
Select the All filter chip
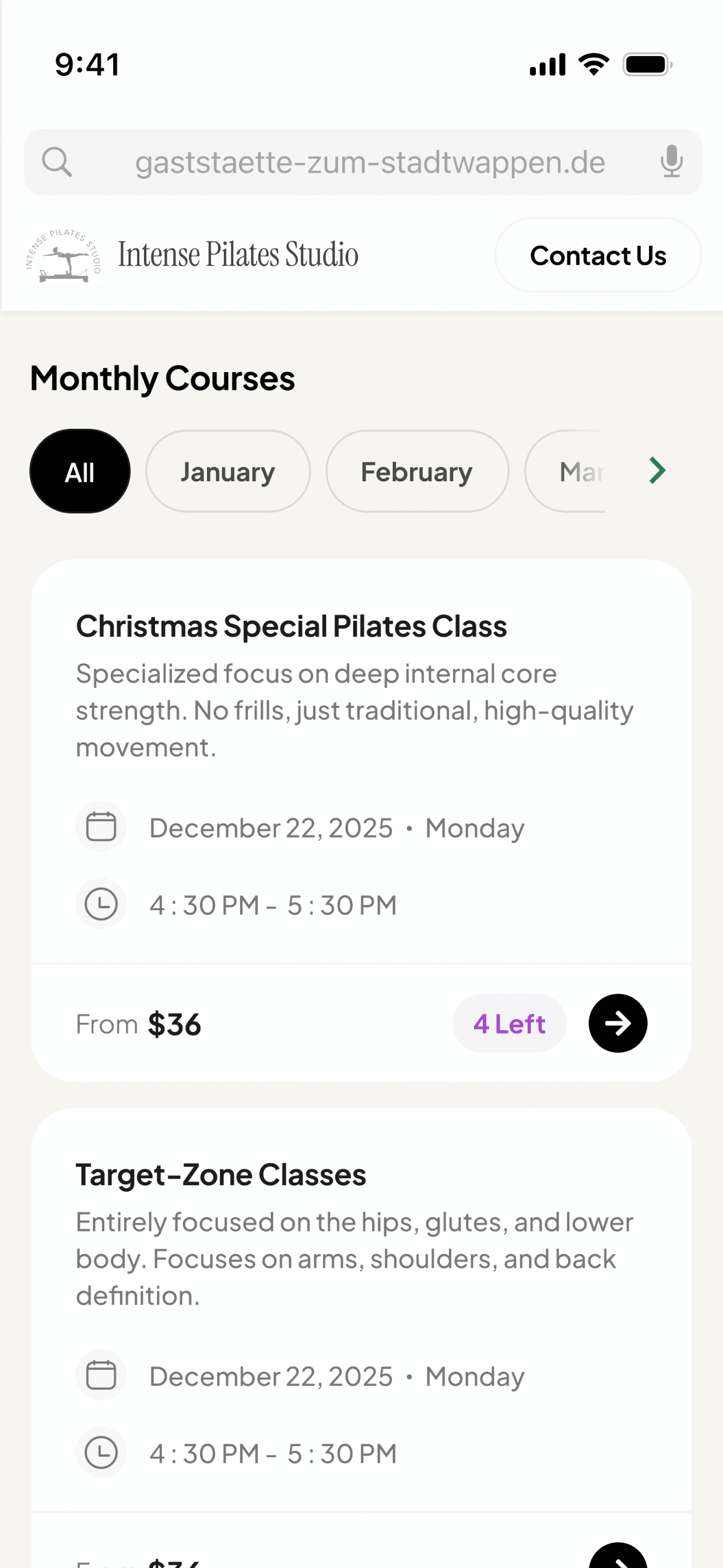coord(80,471)
